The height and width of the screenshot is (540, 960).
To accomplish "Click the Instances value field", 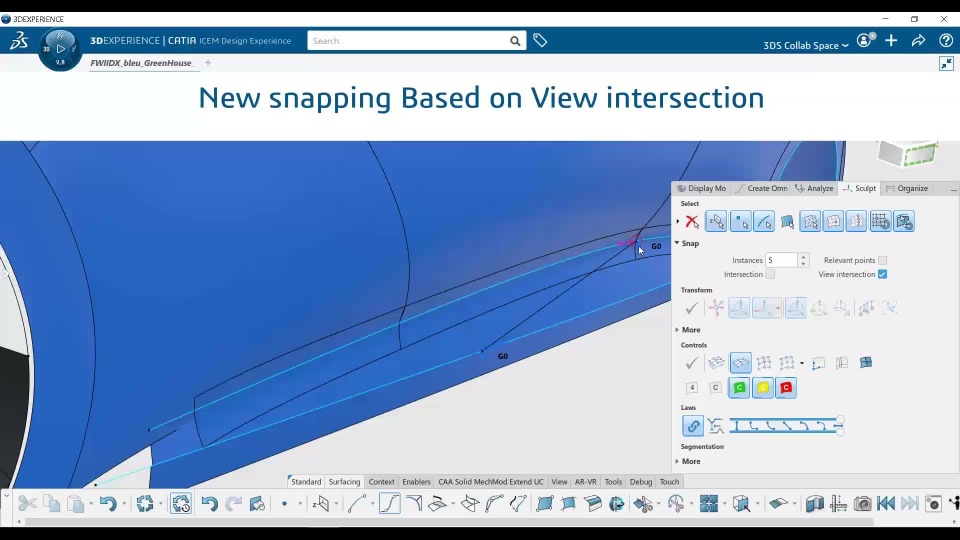I will 781,260.
